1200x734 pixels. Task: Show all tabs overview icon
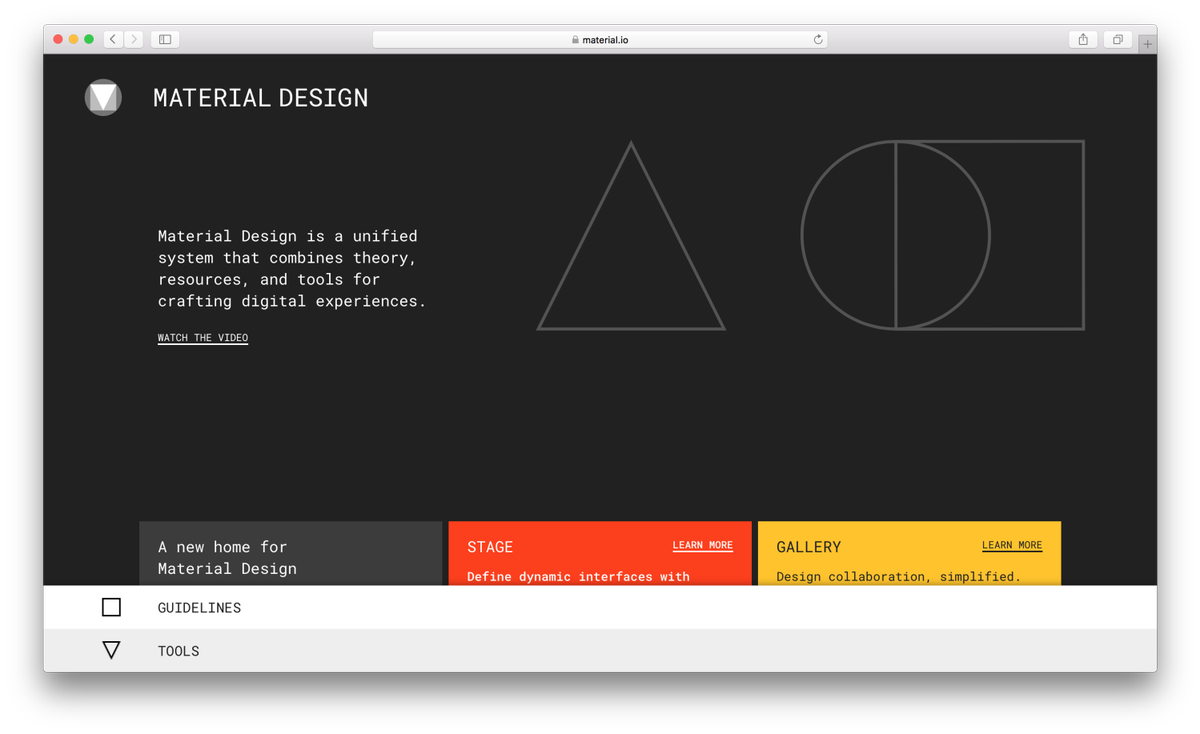[x=1118, y=39]
